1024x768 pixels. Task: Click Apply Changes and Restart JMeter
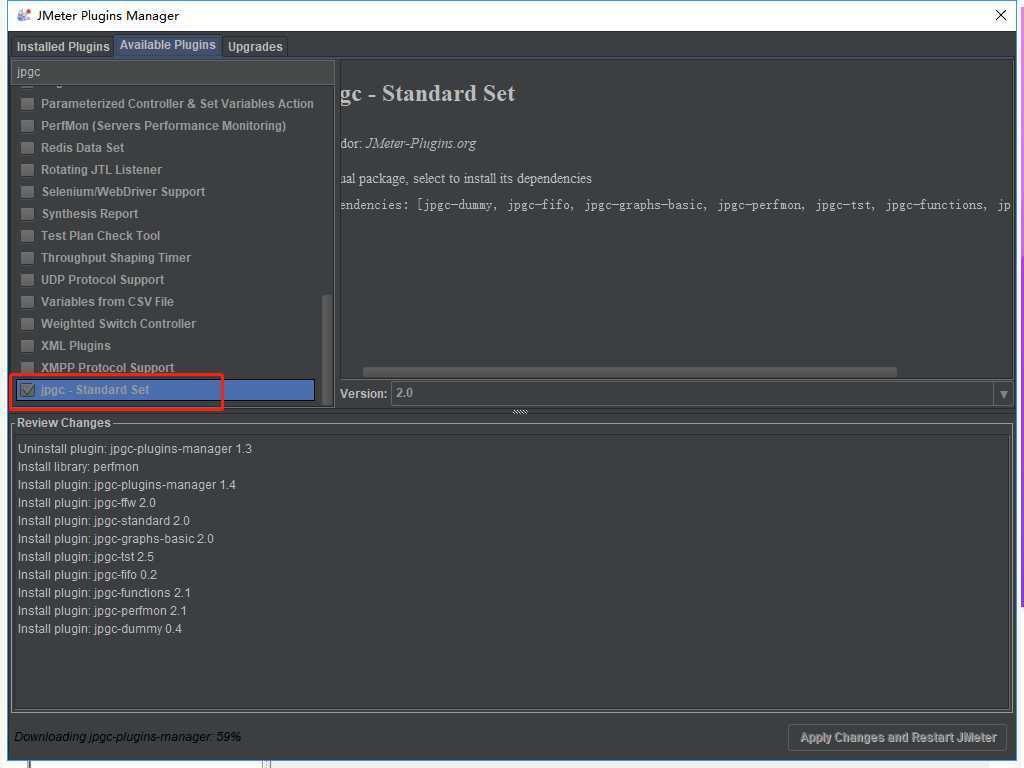(x=898, y=737)
